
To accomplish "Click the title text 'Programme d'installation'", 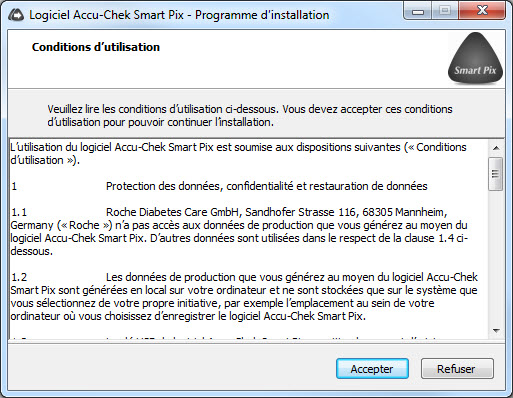I will pyautogui.click(x=262, y=15).
